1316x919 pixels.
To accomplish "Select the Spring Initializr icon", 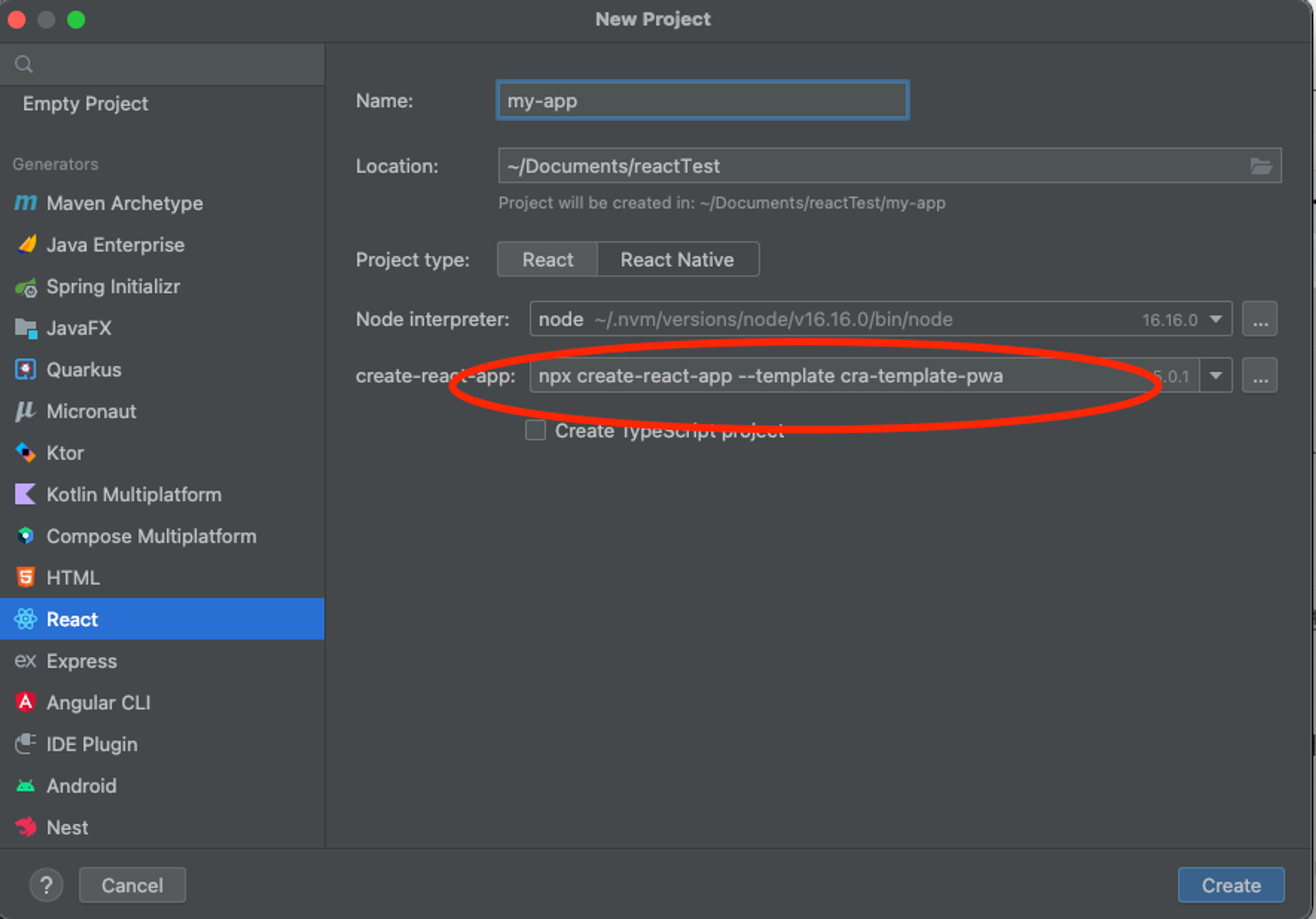I will 26,287.
